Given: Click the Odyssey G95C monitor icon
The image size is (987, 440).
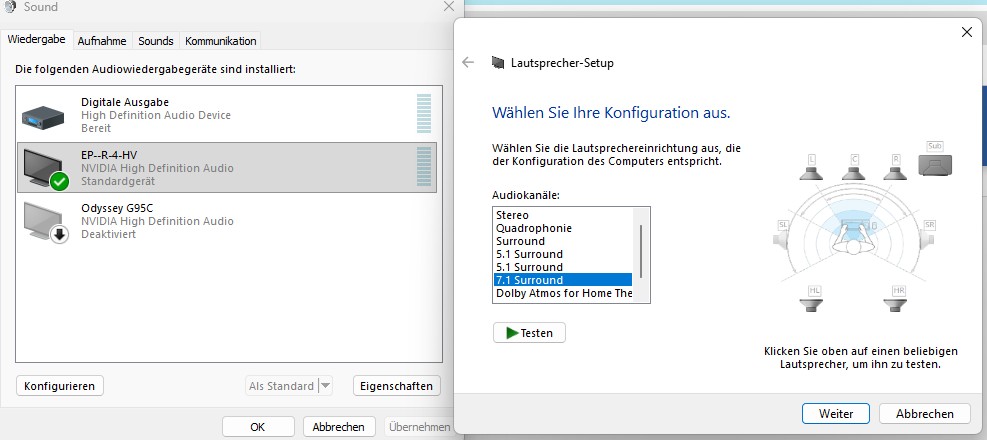Looking at the screenshot, I should click(45, 222).
